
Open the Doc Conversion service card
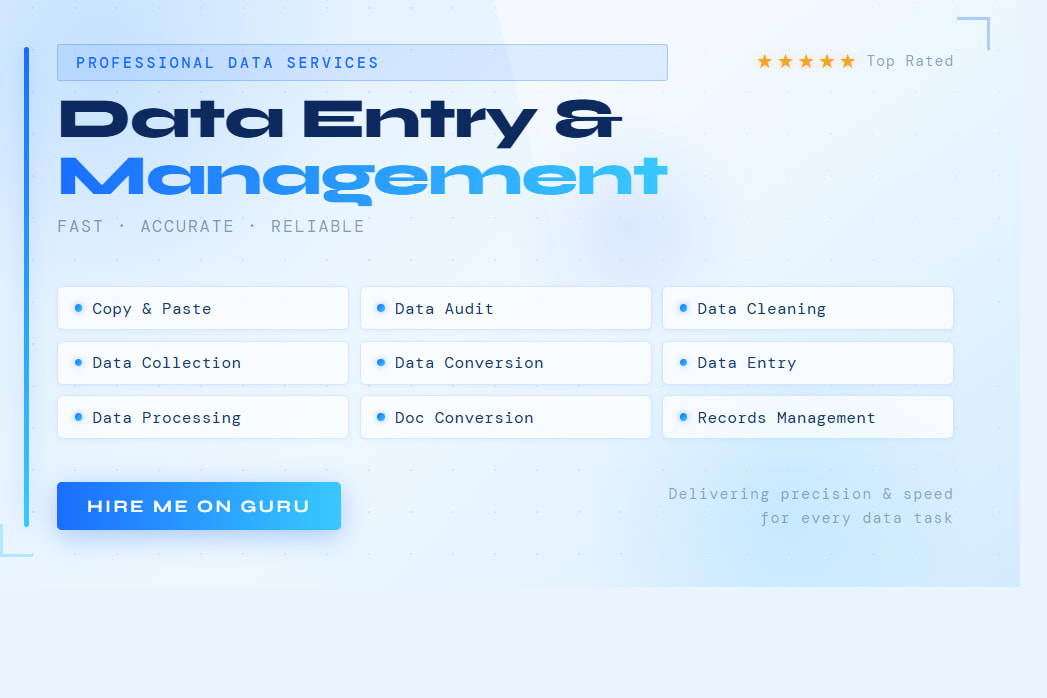pyautogui.click(x=505, y=417)
